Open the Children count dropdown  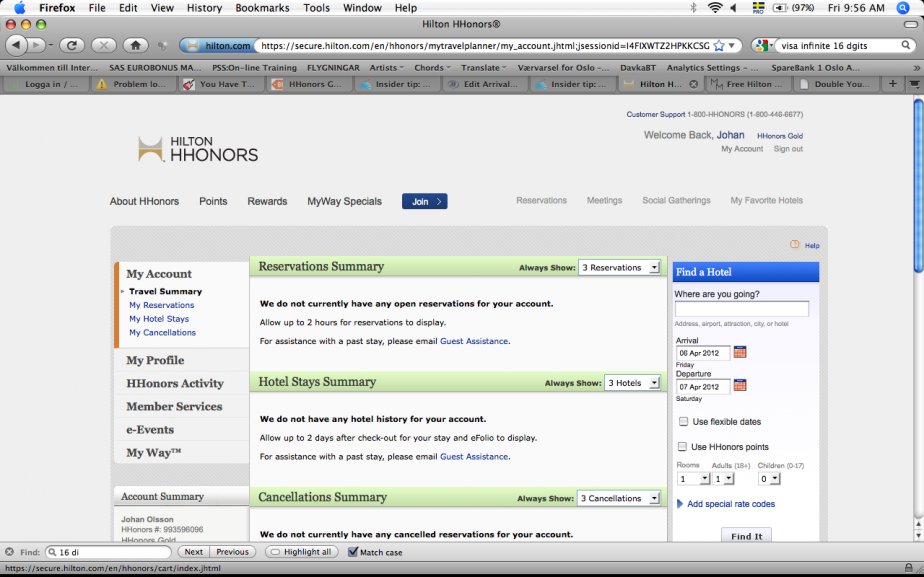pyautogui.click(x=769, y=479)
